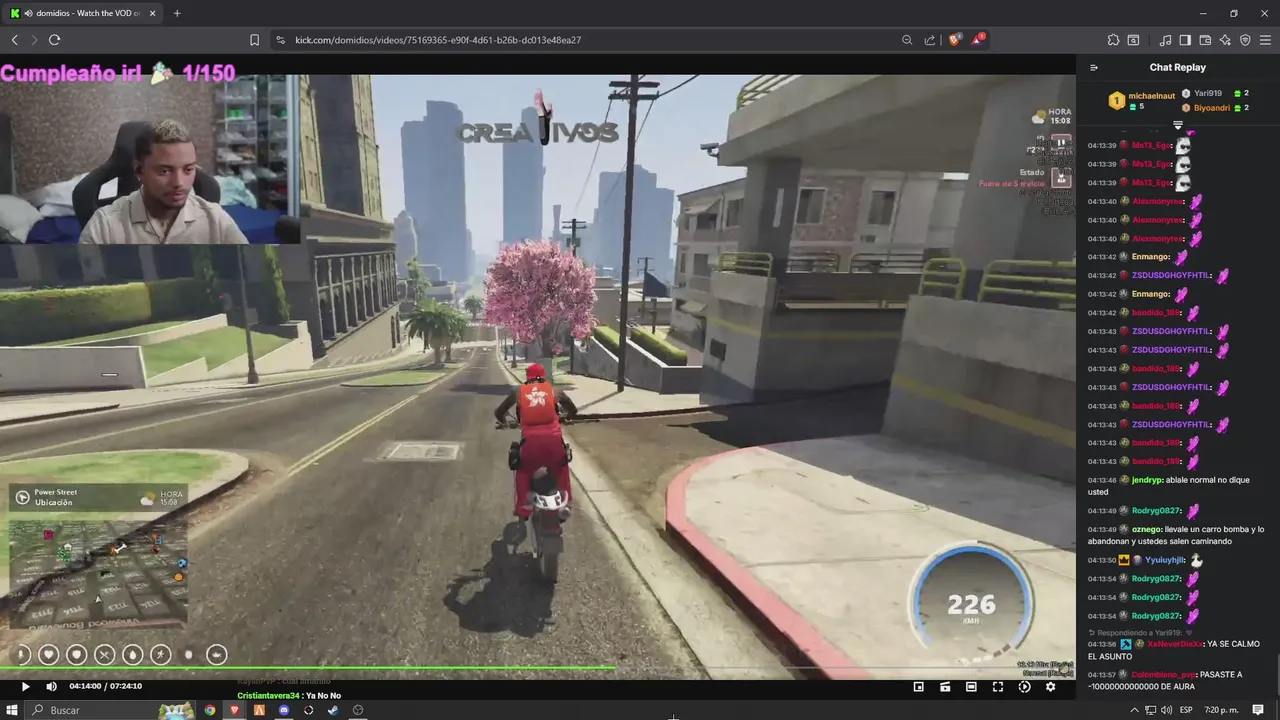Click the kick.com URL address field
The height and width of the screenshot is (720, 1280).
pyautogui.click(x=438, y=40)
